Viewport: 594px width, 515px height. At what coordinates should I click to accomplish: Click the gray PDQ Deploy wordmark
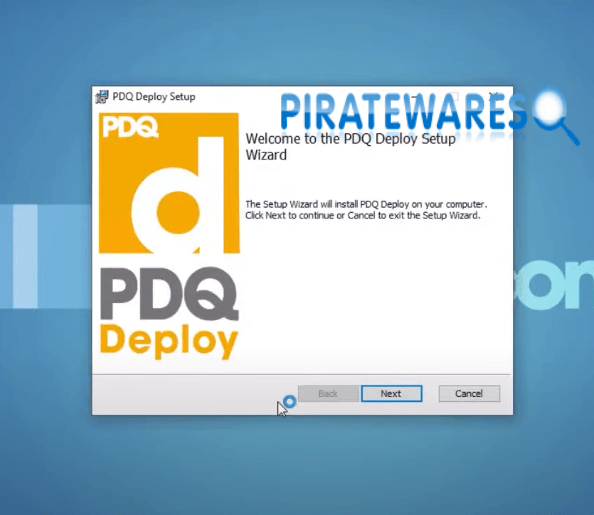[169, 313]
